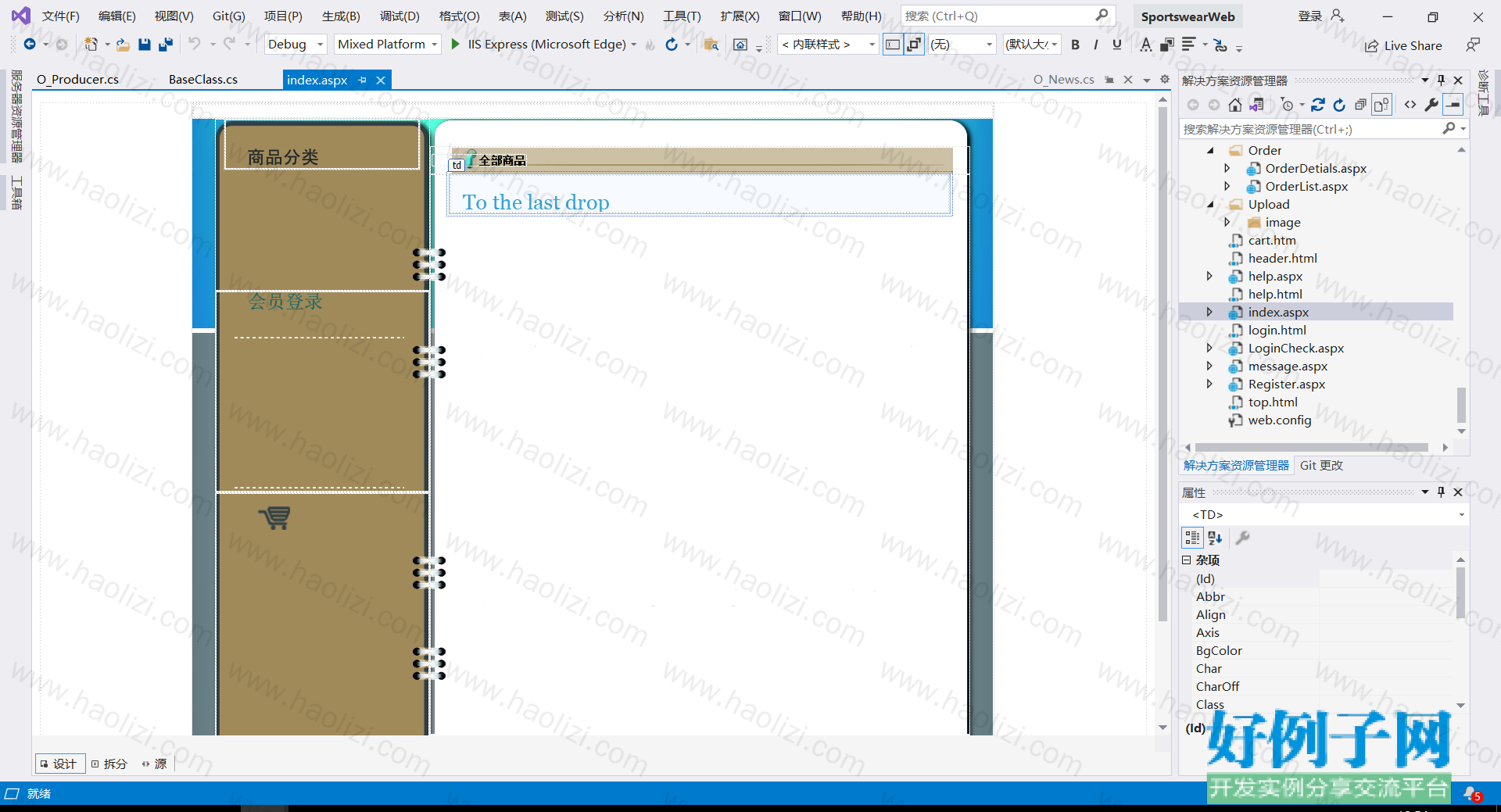This screenshot has width=1501, height=812.
Task: Click the New Item icon in toolbar
Action: click(91, 45)
